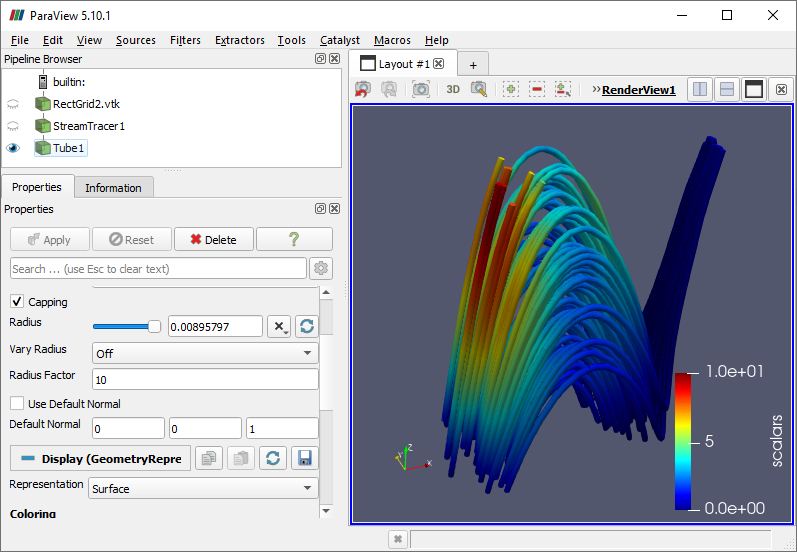Switch to the Information tab

pos(113,188)
